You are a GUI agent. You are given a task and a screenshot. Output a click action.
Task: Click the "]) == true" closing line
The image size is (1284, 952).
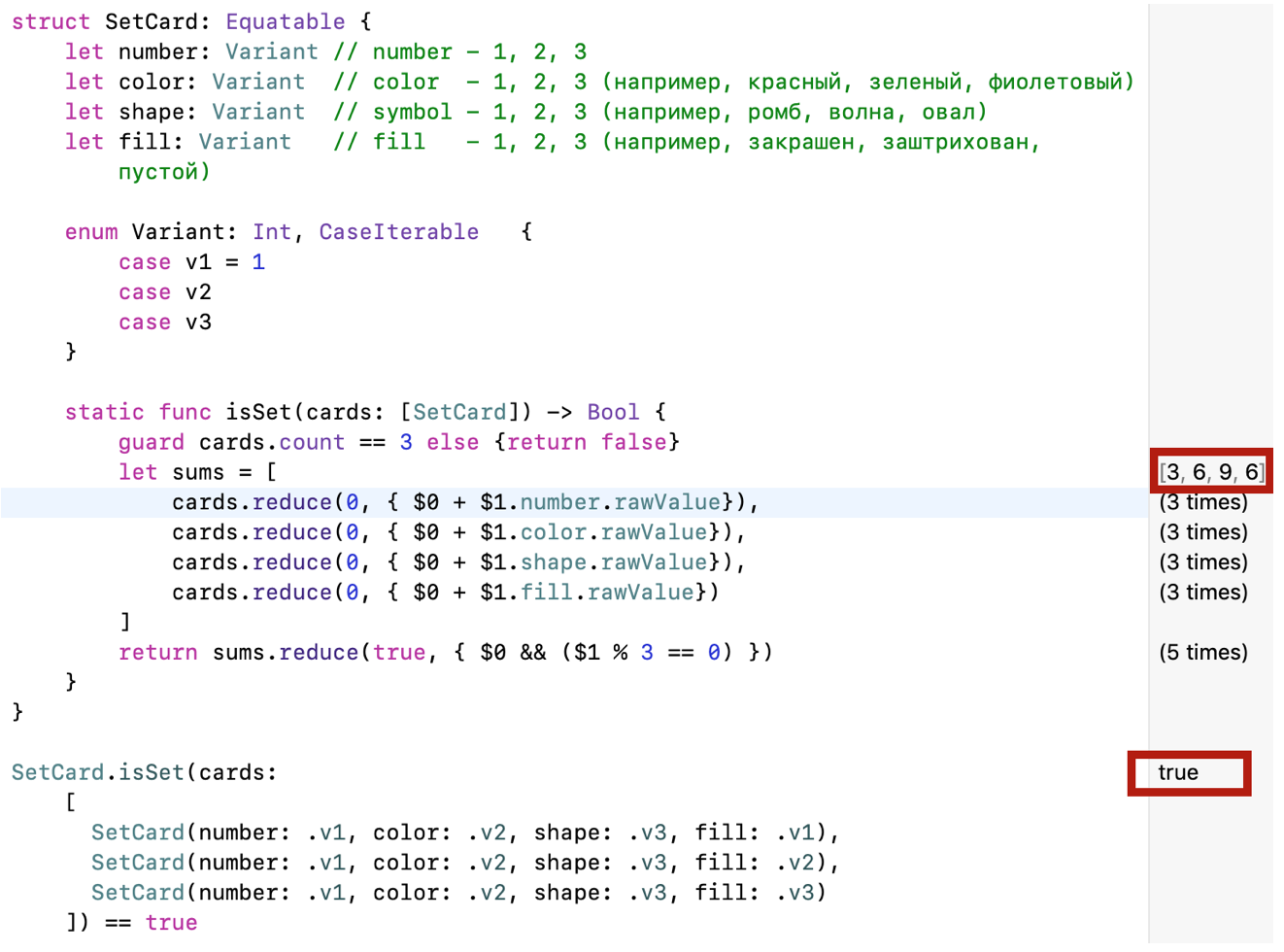tap(132, 923)
